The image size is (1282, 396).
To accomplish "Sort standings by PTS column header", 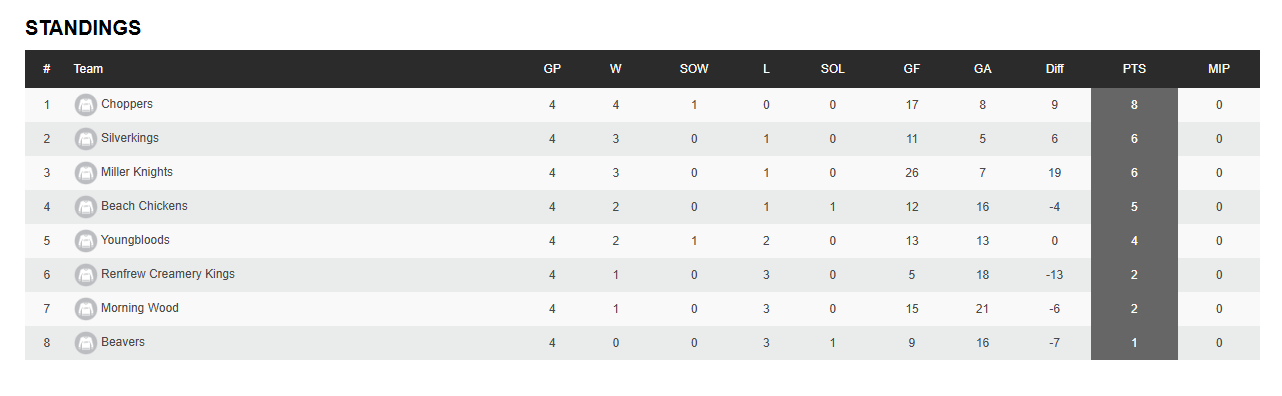I will (x=1134, y=69).
